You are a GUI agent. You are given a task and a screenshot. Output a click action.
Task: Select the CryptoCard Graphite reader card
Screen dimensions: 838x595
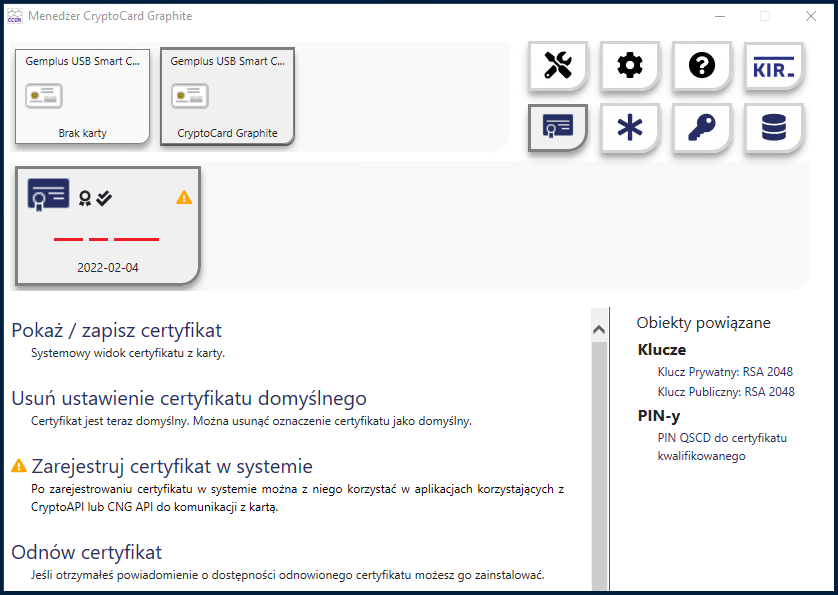pos(227,96)
